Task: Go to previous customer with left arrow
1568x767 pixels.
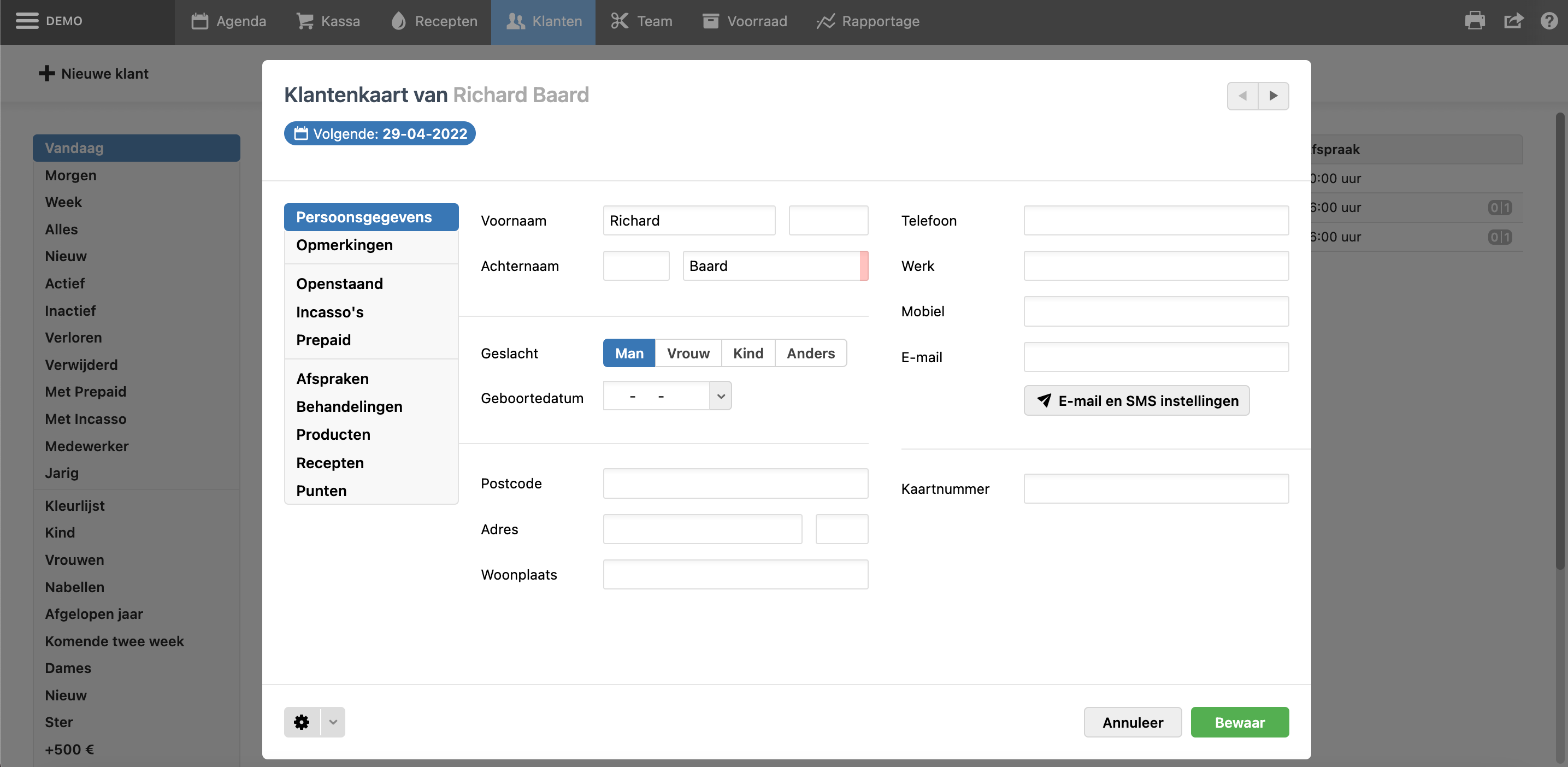Action: pos(1242,96)
